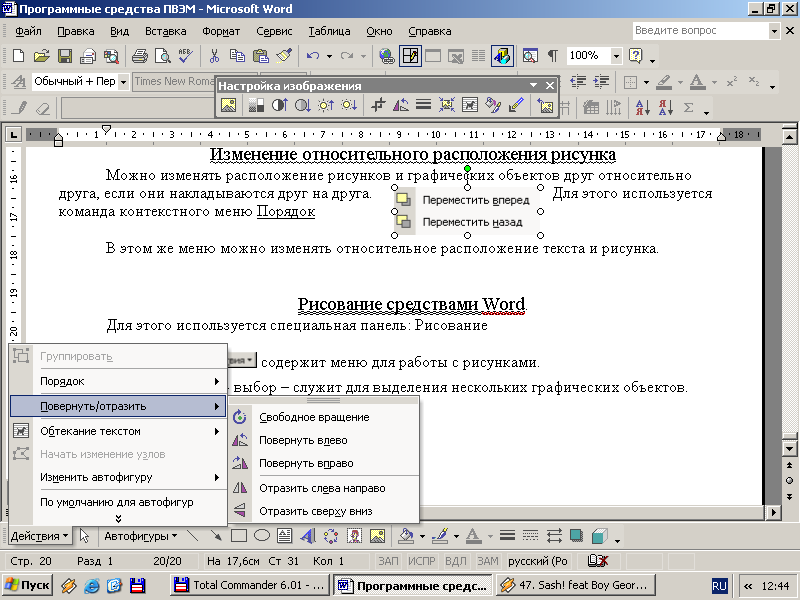Choose Отразить слева направо
Screen dimensions: 800x600
(323, 488)
